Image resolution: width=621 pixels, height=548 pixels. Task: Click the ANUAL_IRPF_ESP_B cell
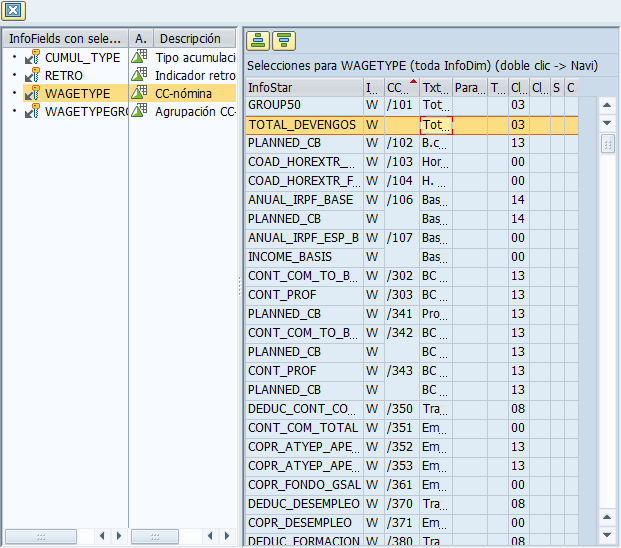click(x=304, y=238)
